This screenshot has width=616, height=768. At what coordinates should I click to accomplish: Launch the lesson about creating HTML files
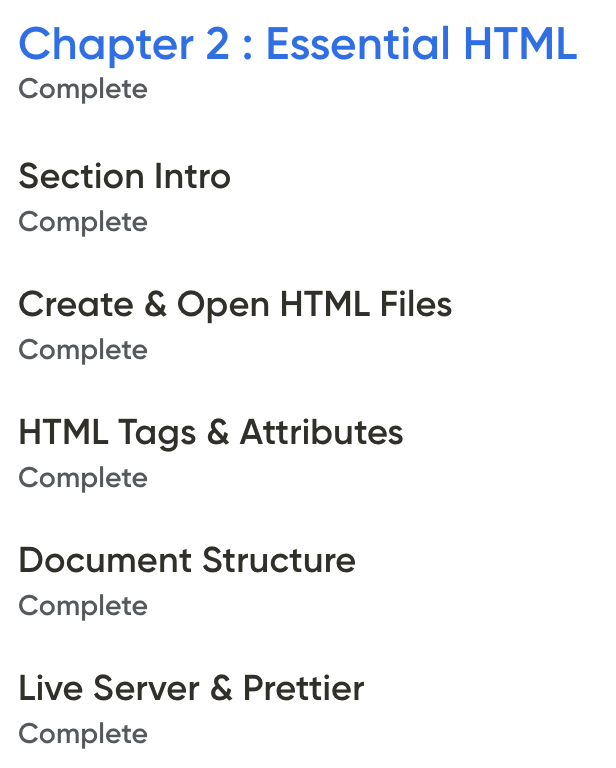click(x=235, y=305)
